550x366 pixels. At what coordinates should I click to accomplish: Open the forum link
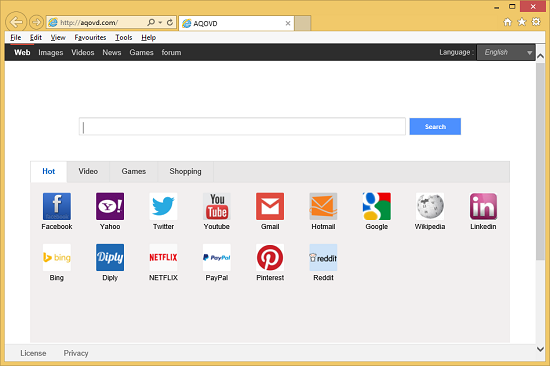[171, 52]
